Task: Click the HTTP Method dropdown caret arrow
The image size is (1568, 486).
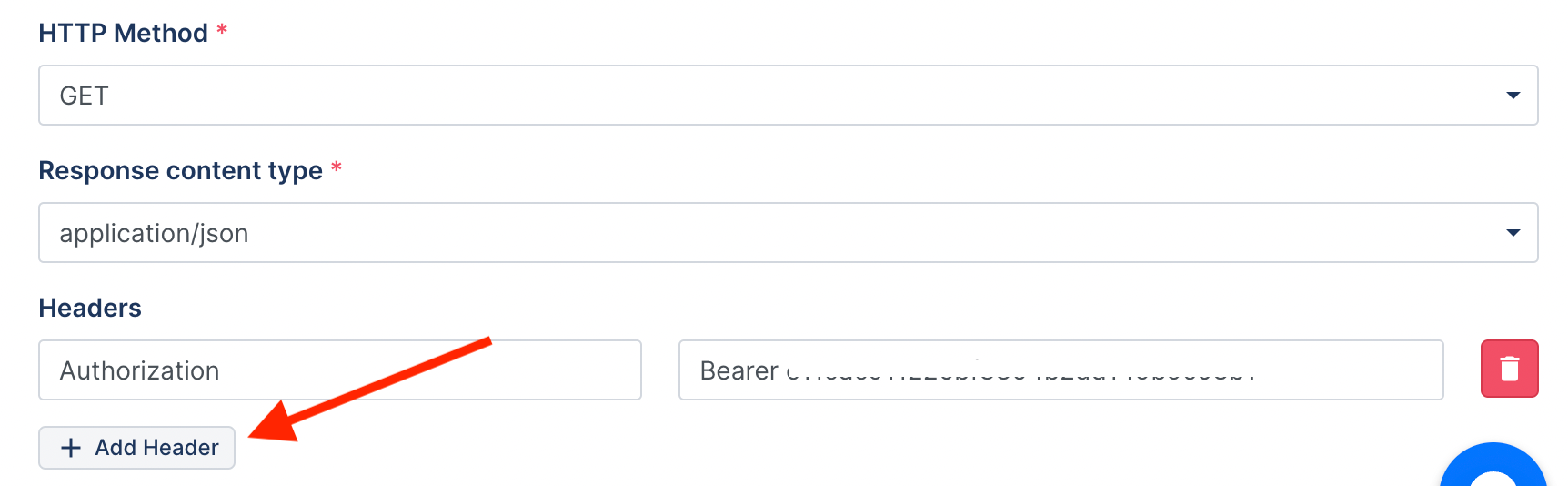Action: (1513, 96)
